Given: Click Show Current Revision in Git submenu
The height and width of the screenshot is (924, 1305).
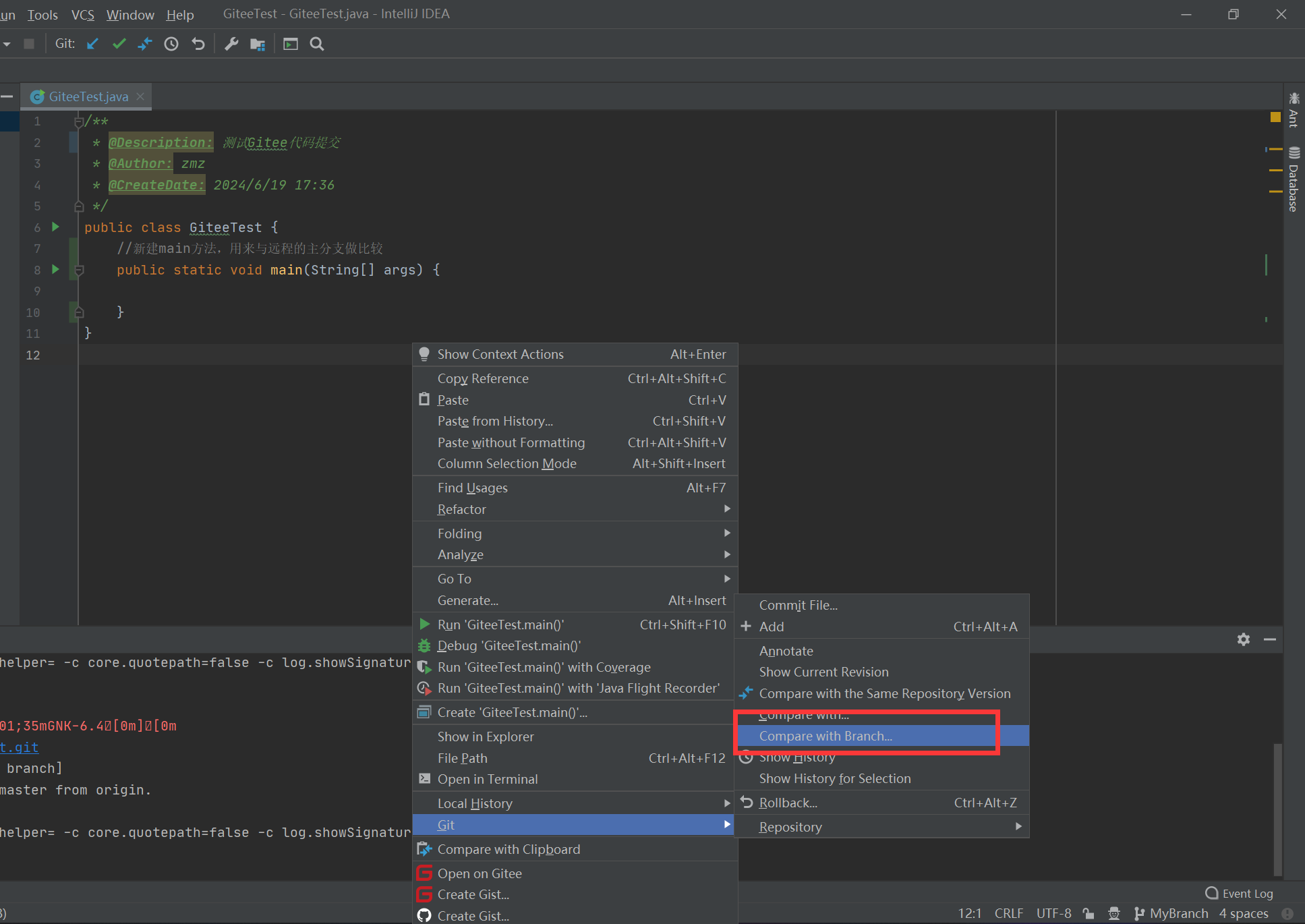Looking at the screenshot, I should 882,672.
